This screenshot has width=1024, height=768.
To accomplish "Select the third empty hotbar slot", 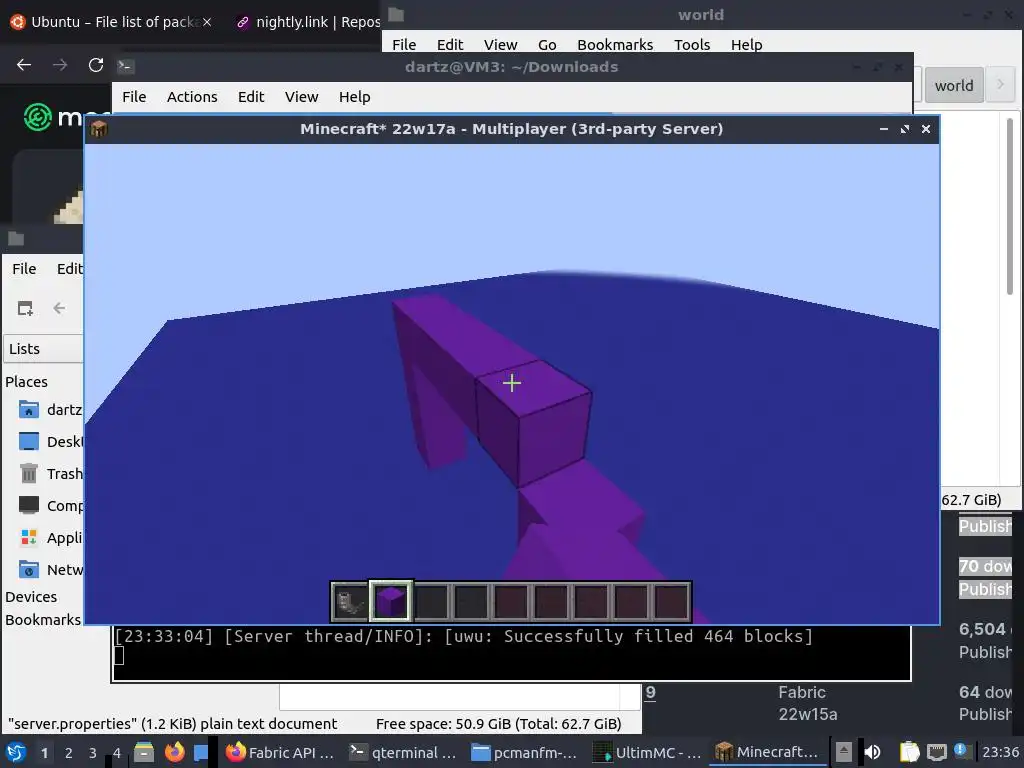I will click(511, 601).
